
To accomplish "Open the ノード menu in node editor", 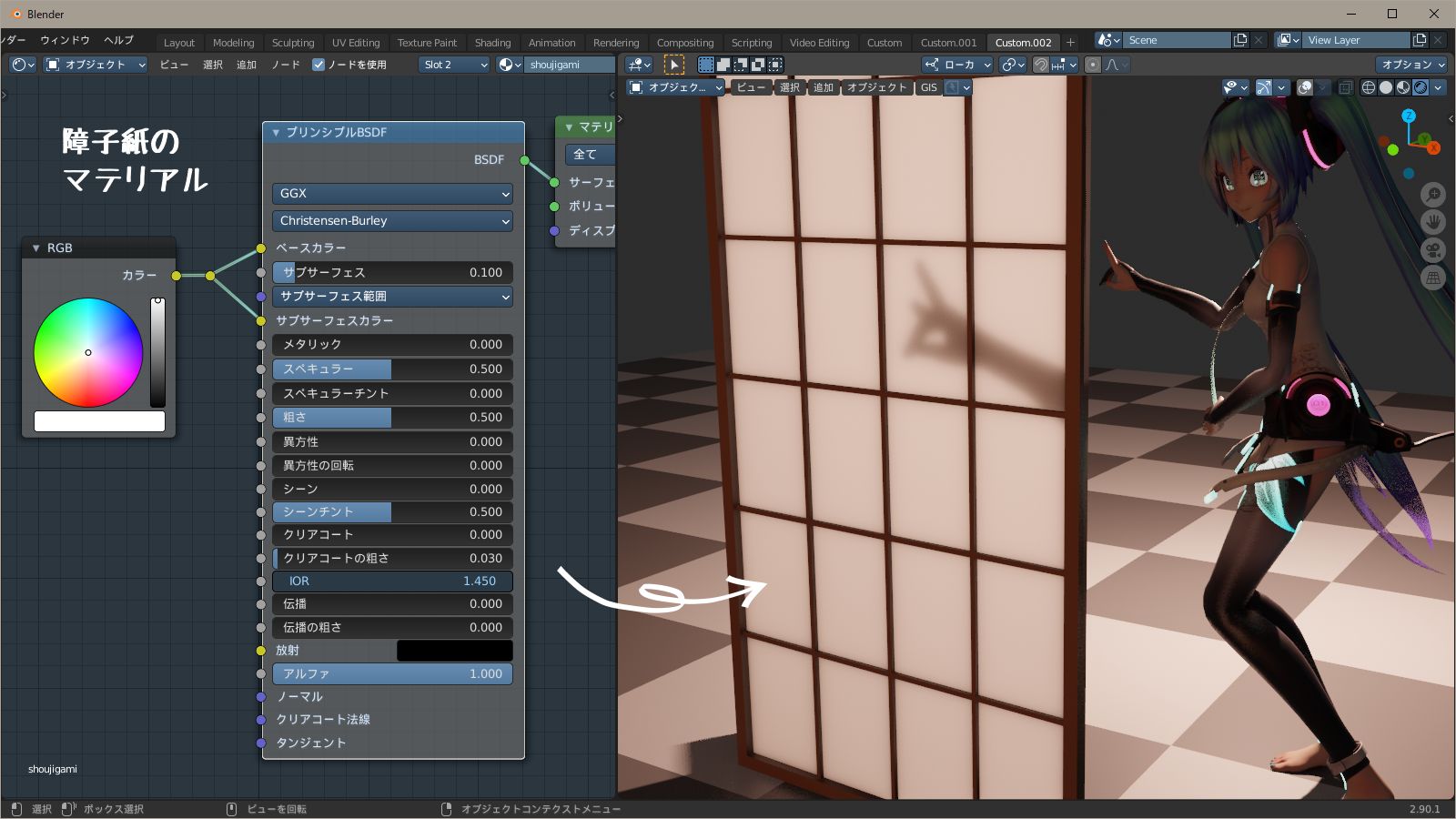I will tap(286, 65).
